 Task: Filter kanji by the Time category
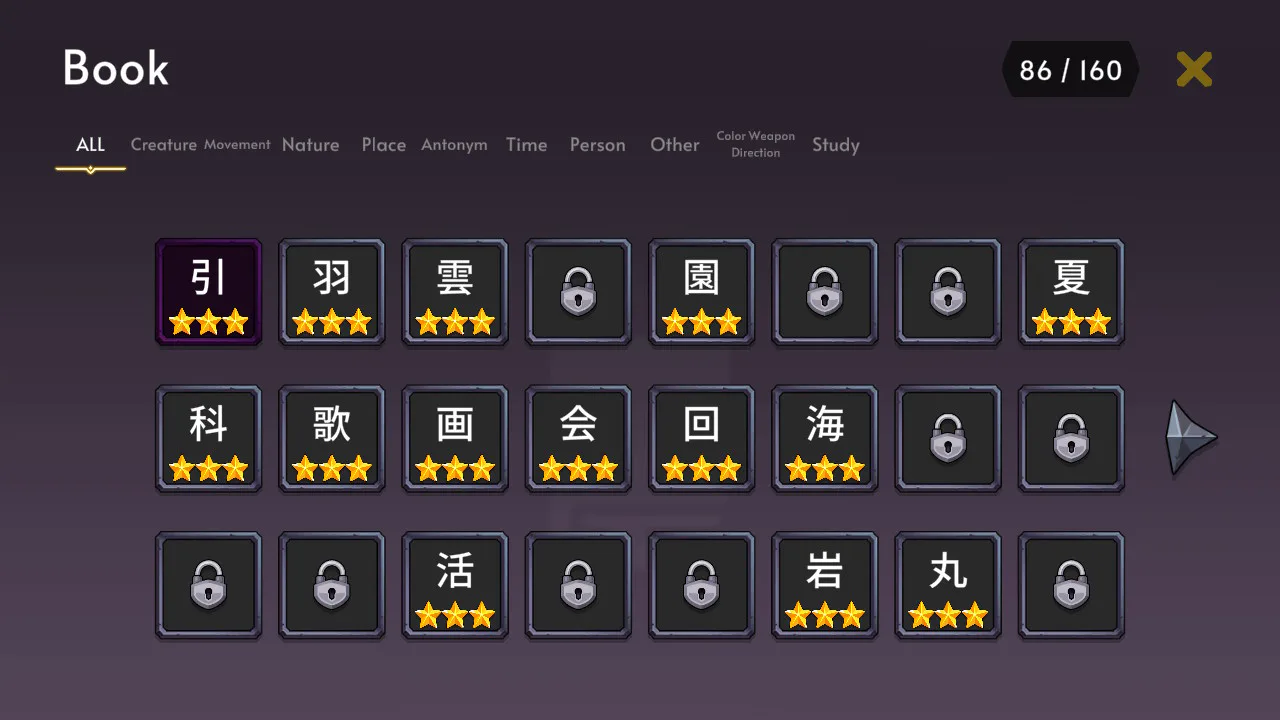526,145
